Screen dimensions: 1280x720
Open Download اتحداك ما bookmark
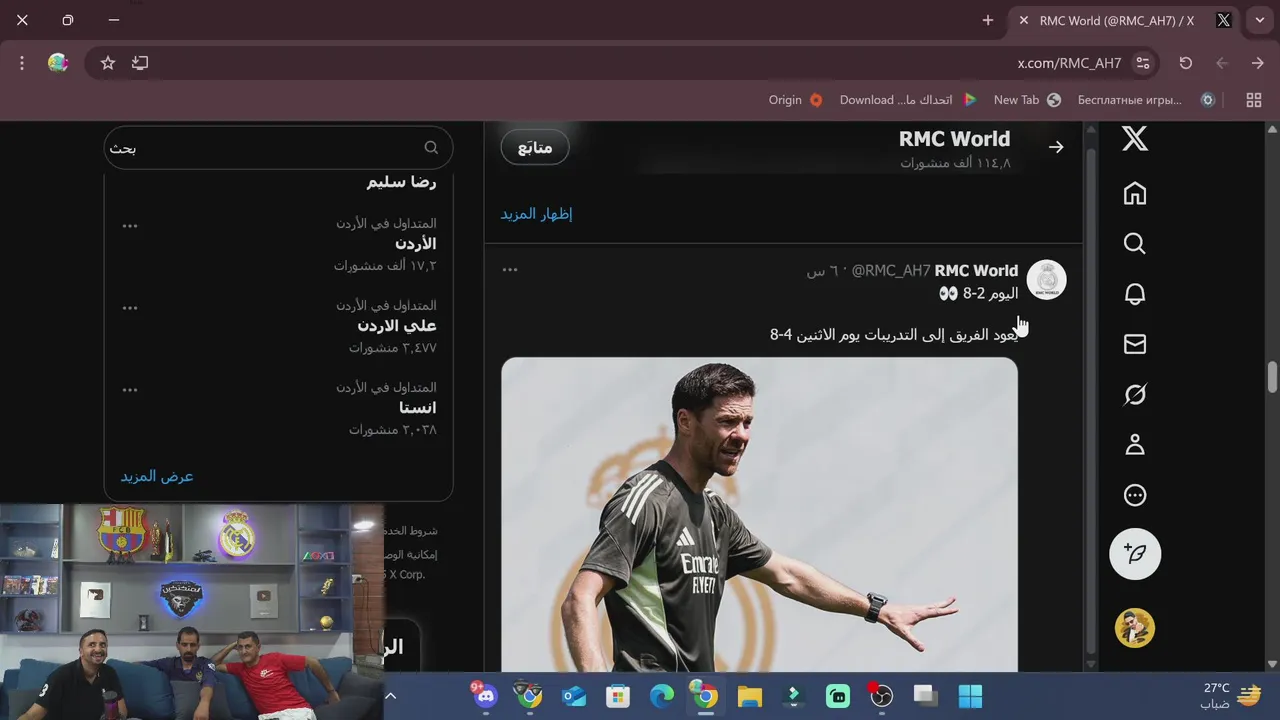908,100
